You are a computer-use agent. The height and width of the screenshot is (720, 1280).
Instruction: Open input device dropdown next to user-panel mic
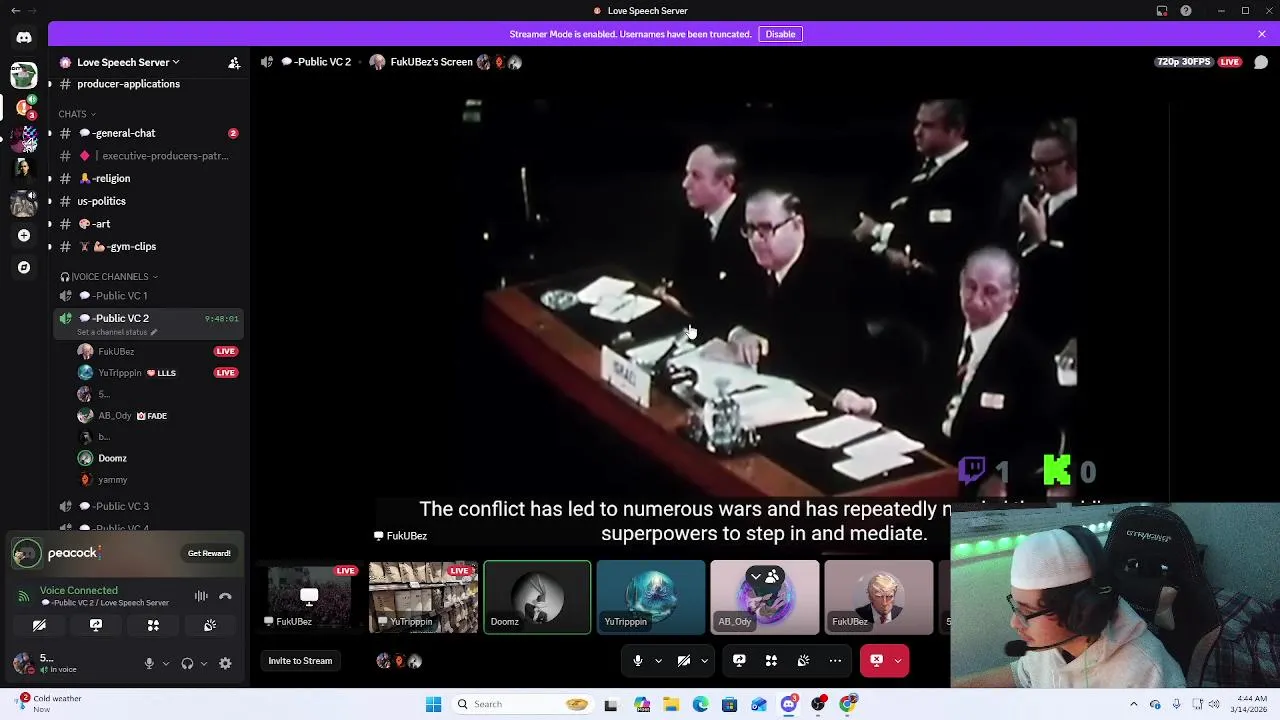[166, 663]
